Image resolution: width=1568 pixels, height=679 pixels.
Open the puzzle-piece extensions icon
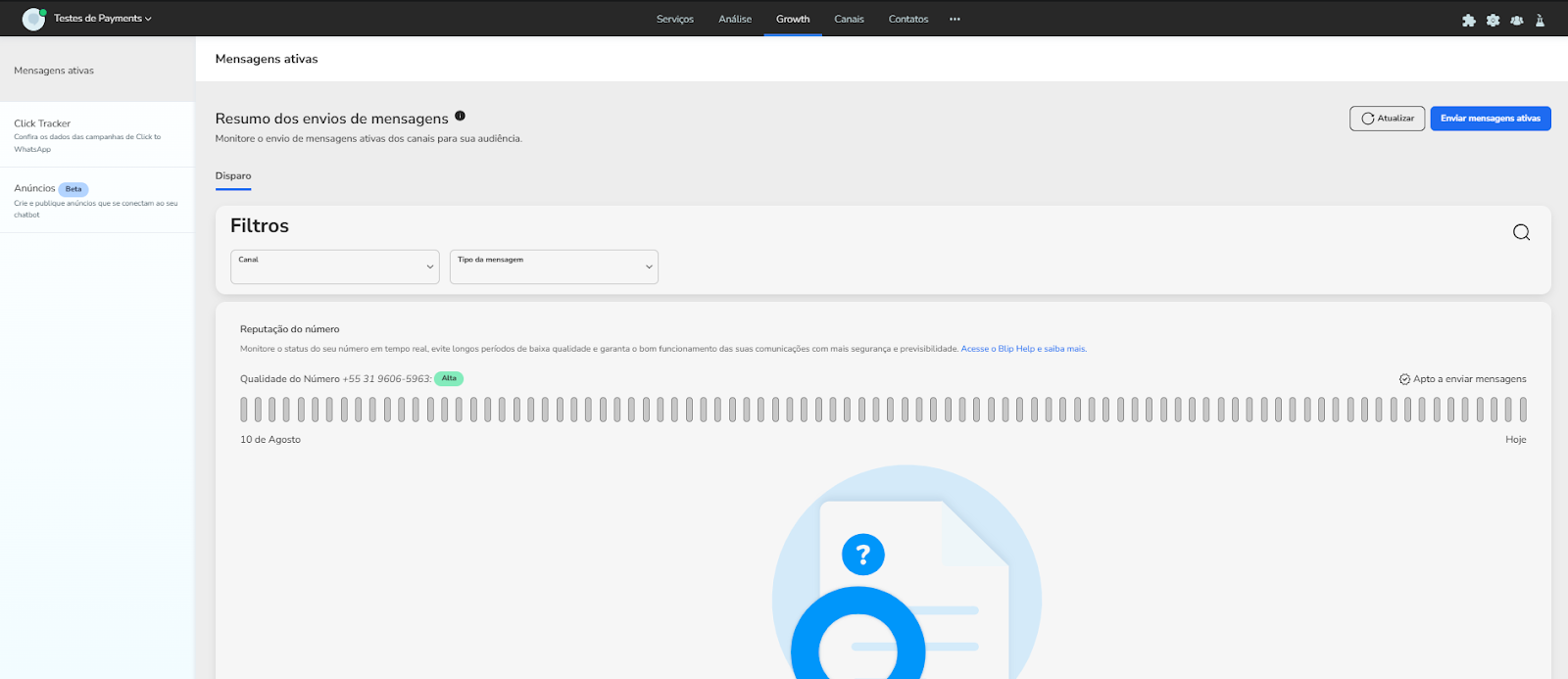[x=1468, y=20]
